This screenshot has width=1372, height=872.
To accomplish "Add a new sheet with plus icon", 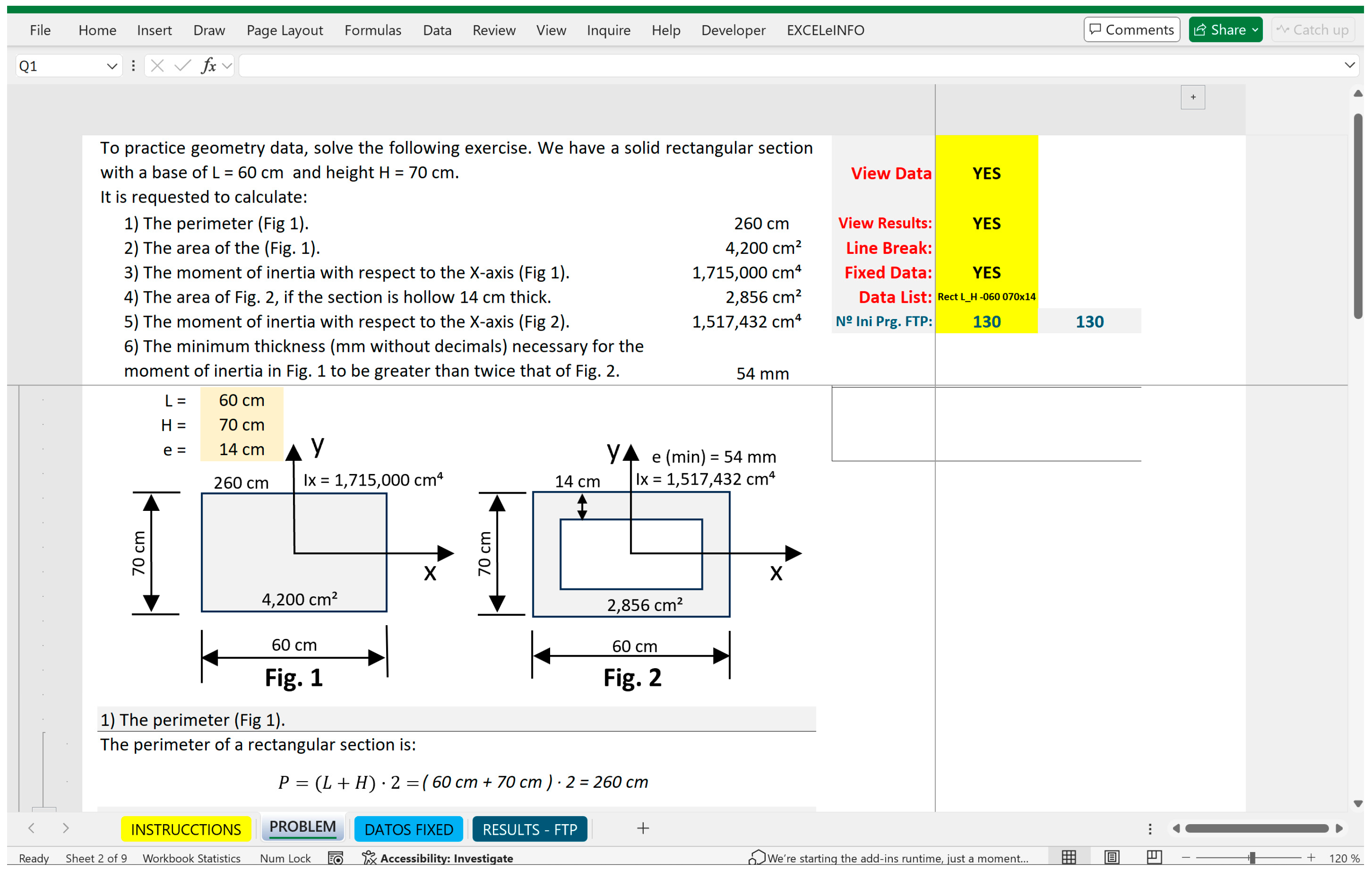I will 643,828.
